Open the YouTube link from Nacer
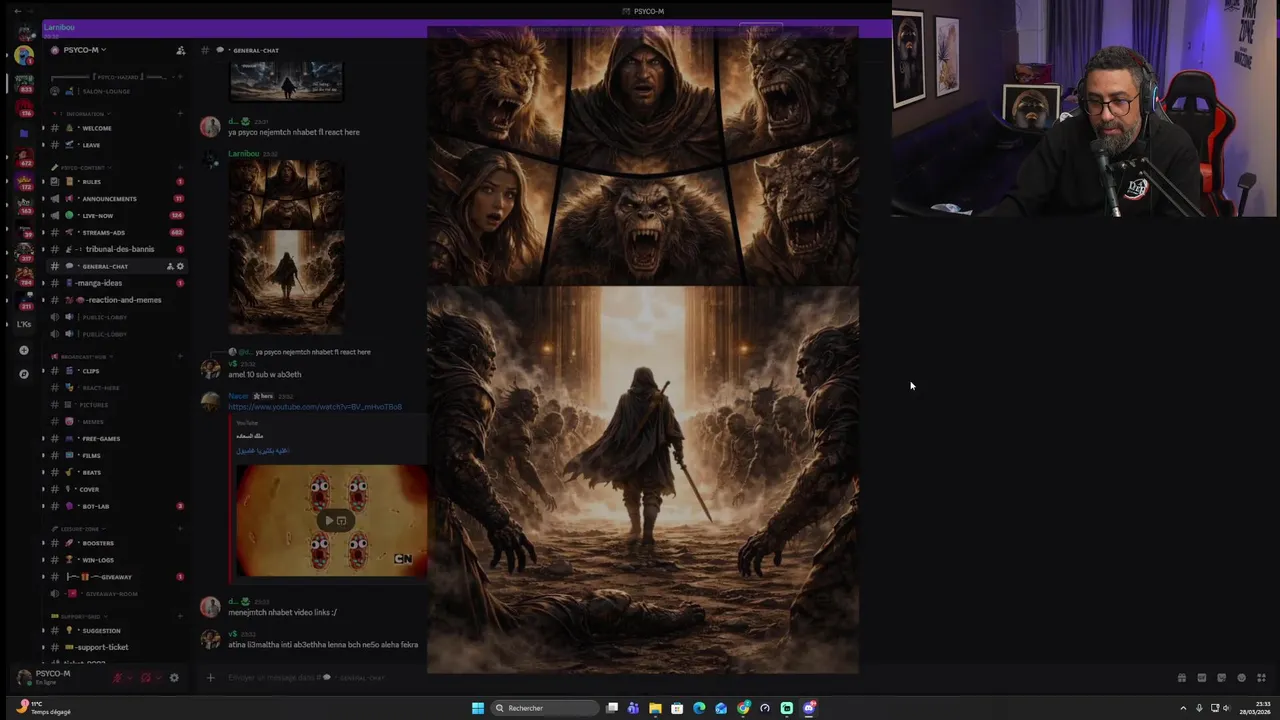The image size is (1280, 720). pos(314,407)
